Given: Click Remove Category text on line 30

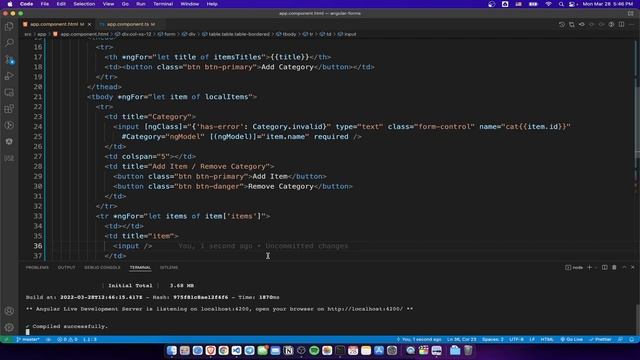Looking at the screenshot, I should click(x=281, y=187).
